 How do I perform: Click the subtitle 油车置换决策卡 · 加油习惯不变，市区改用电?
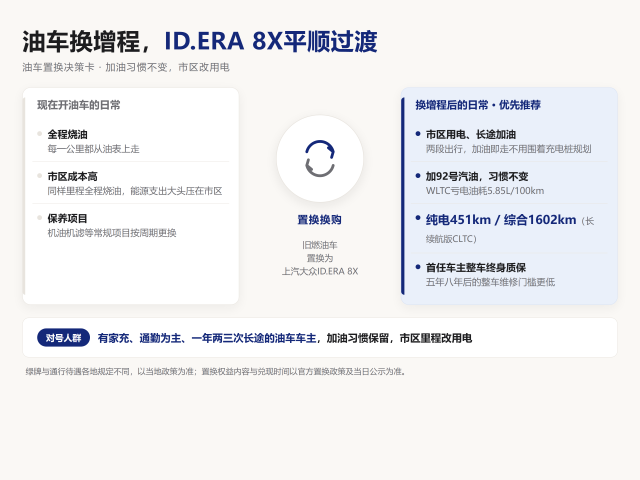click(126, 67)
